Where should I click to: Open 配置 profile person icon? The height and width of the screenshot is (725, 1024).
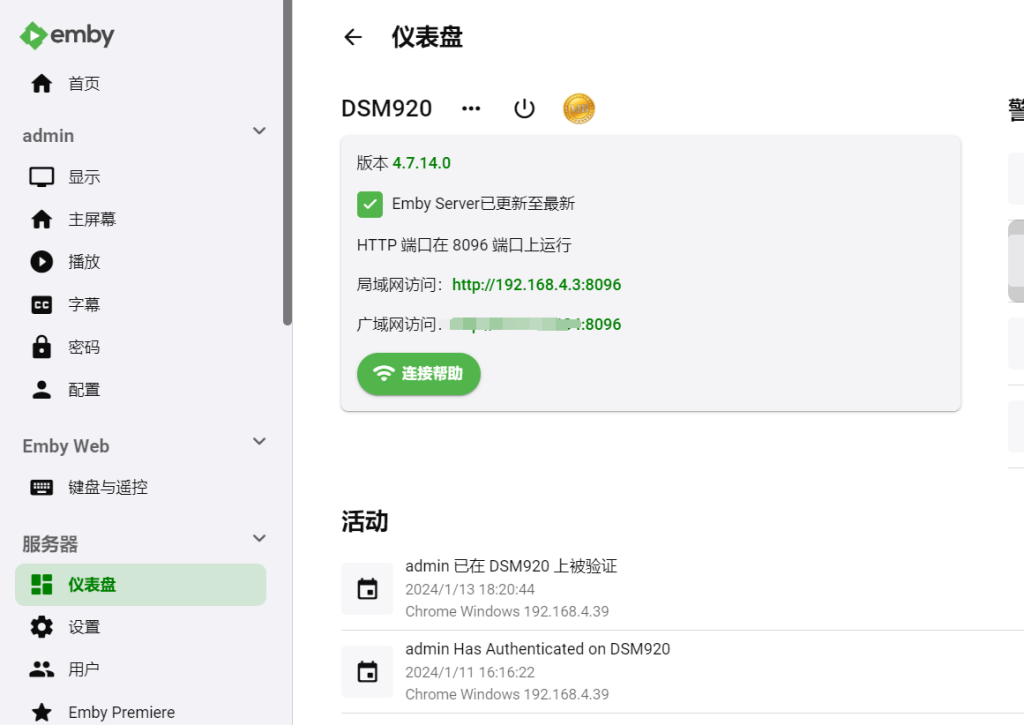pos(42,390)
